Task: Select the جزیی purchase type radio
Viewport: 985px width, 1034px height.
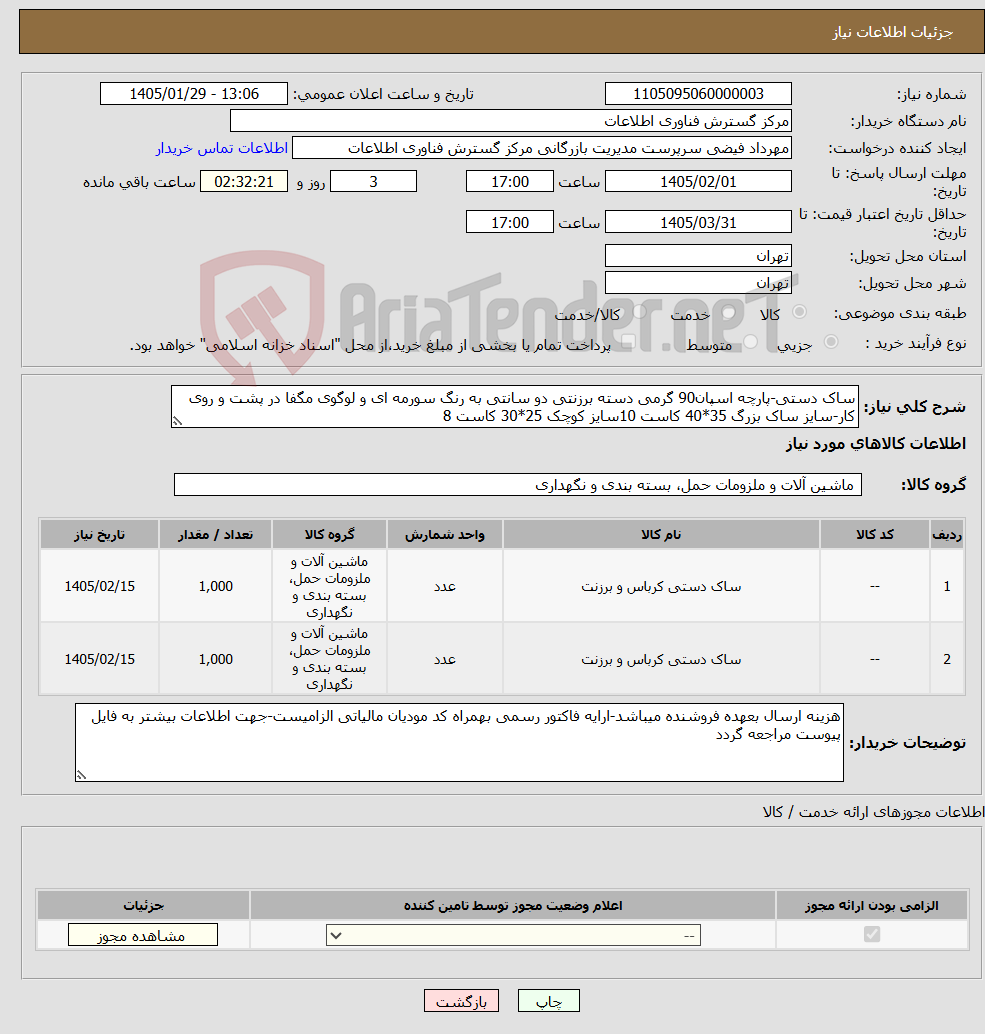Action: [831, 342]
